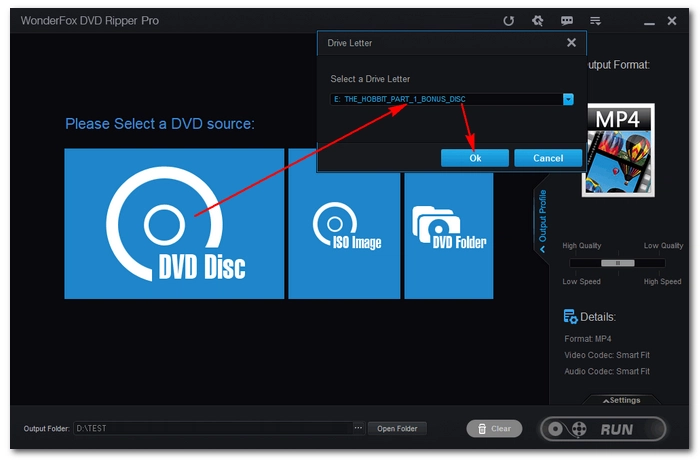Click the High Speed label

[662, 281]
